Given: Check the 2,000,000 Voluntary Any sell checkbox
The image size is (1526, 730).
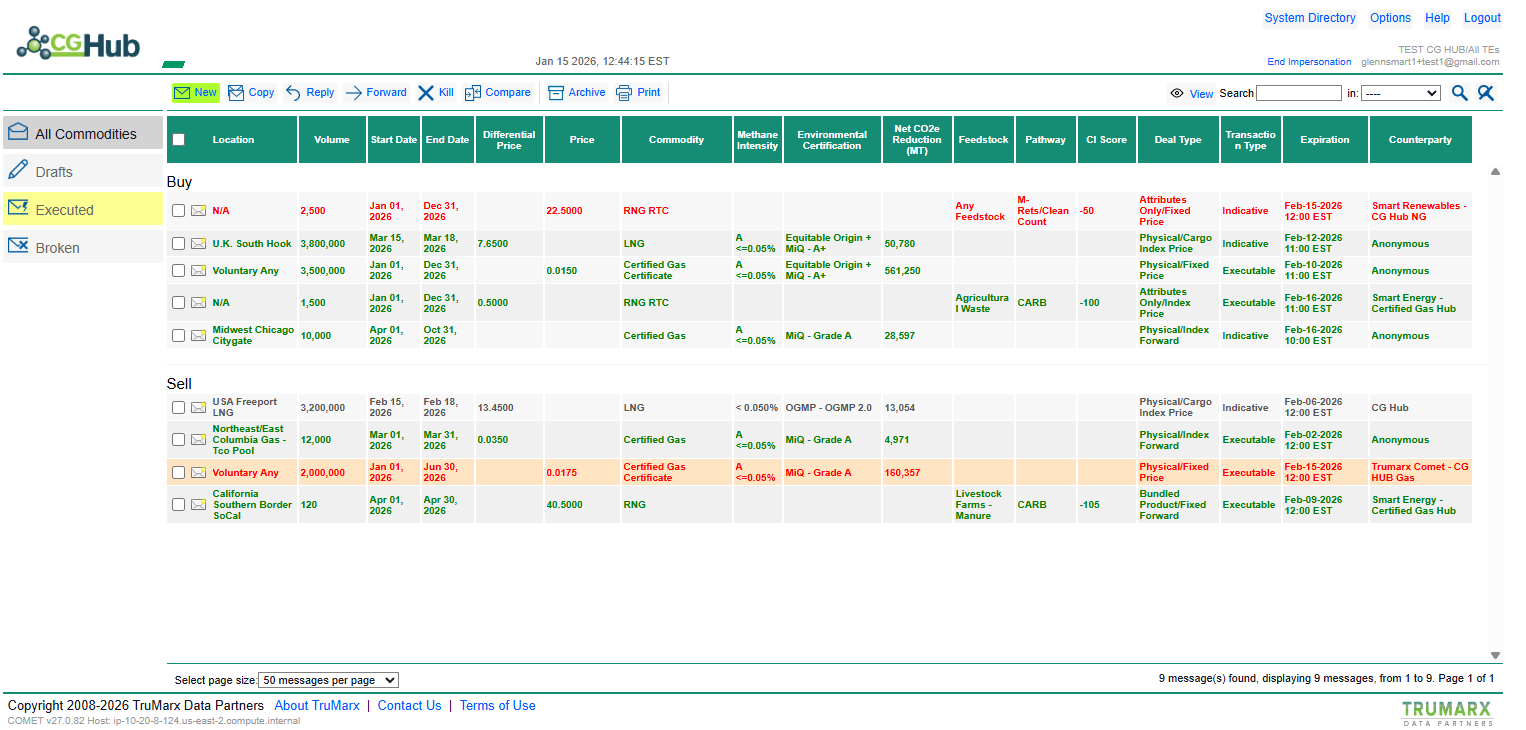Looking at the screenshot, I should pos(178,473).
